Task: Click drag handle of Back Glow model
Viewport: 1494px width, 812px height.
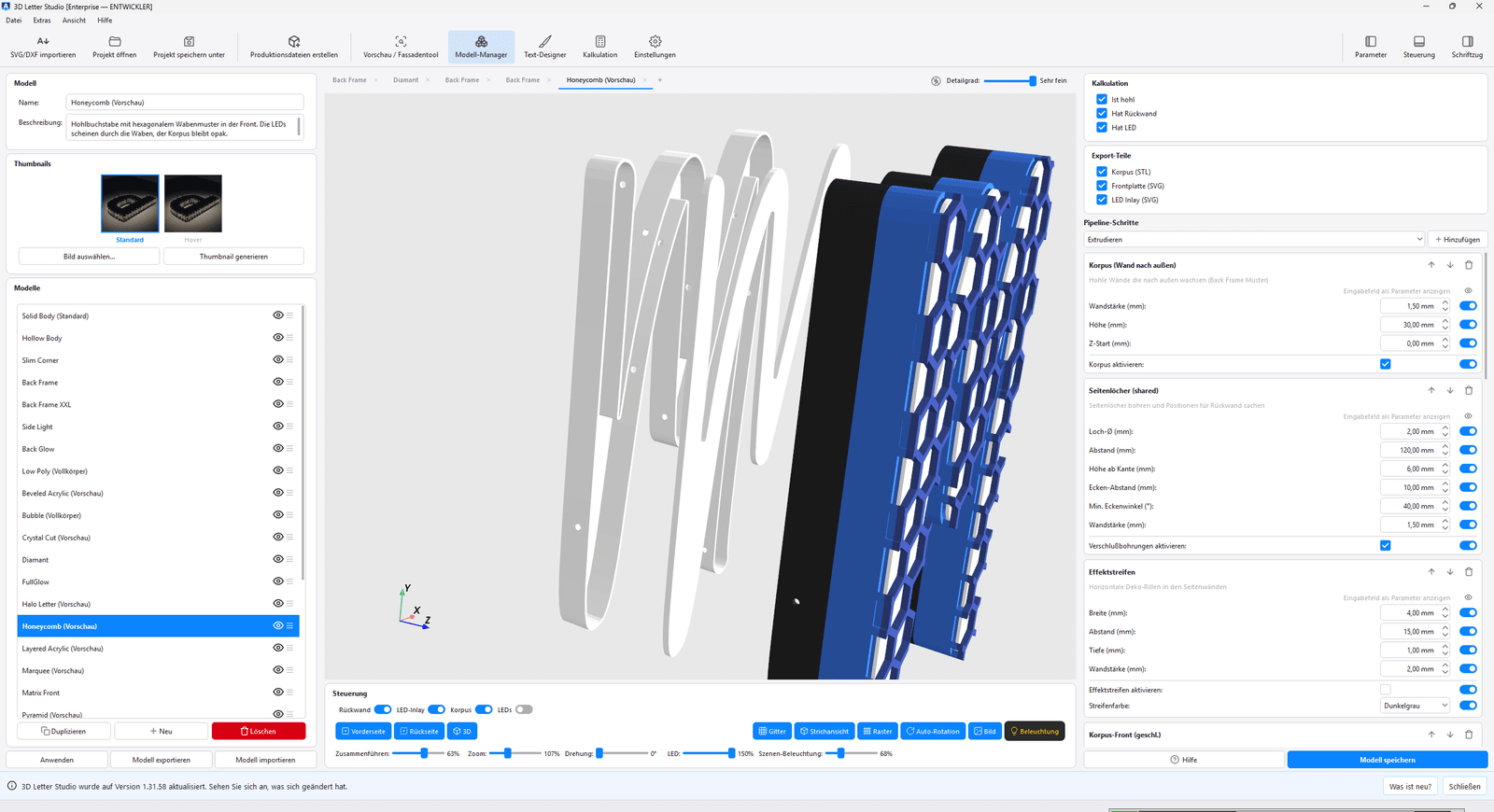Action: (x=290, y=449)
